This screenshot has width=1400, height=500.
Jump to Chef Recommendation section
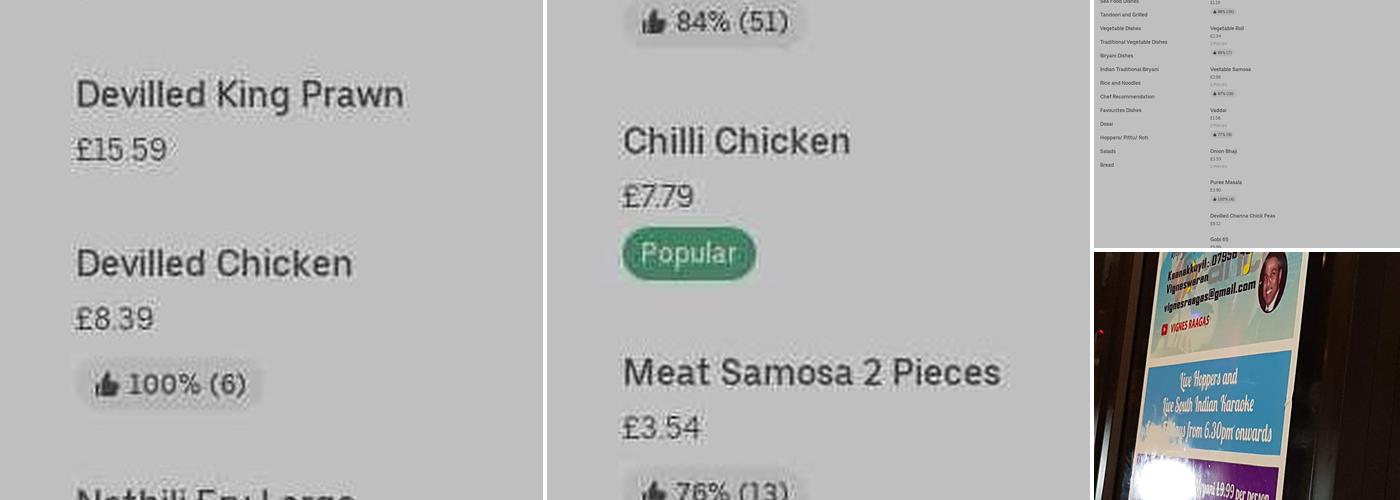(x=1127, y=97)
